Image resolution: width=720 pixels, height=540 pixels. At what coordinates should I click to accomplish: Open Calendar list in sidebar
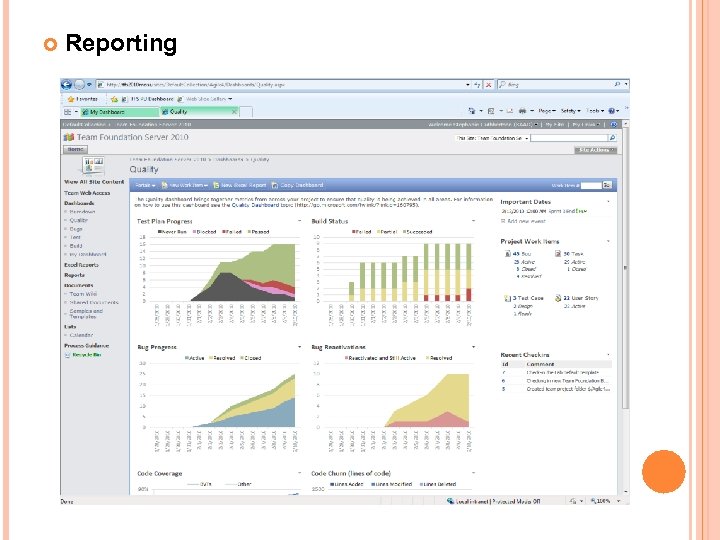(81, 335)
